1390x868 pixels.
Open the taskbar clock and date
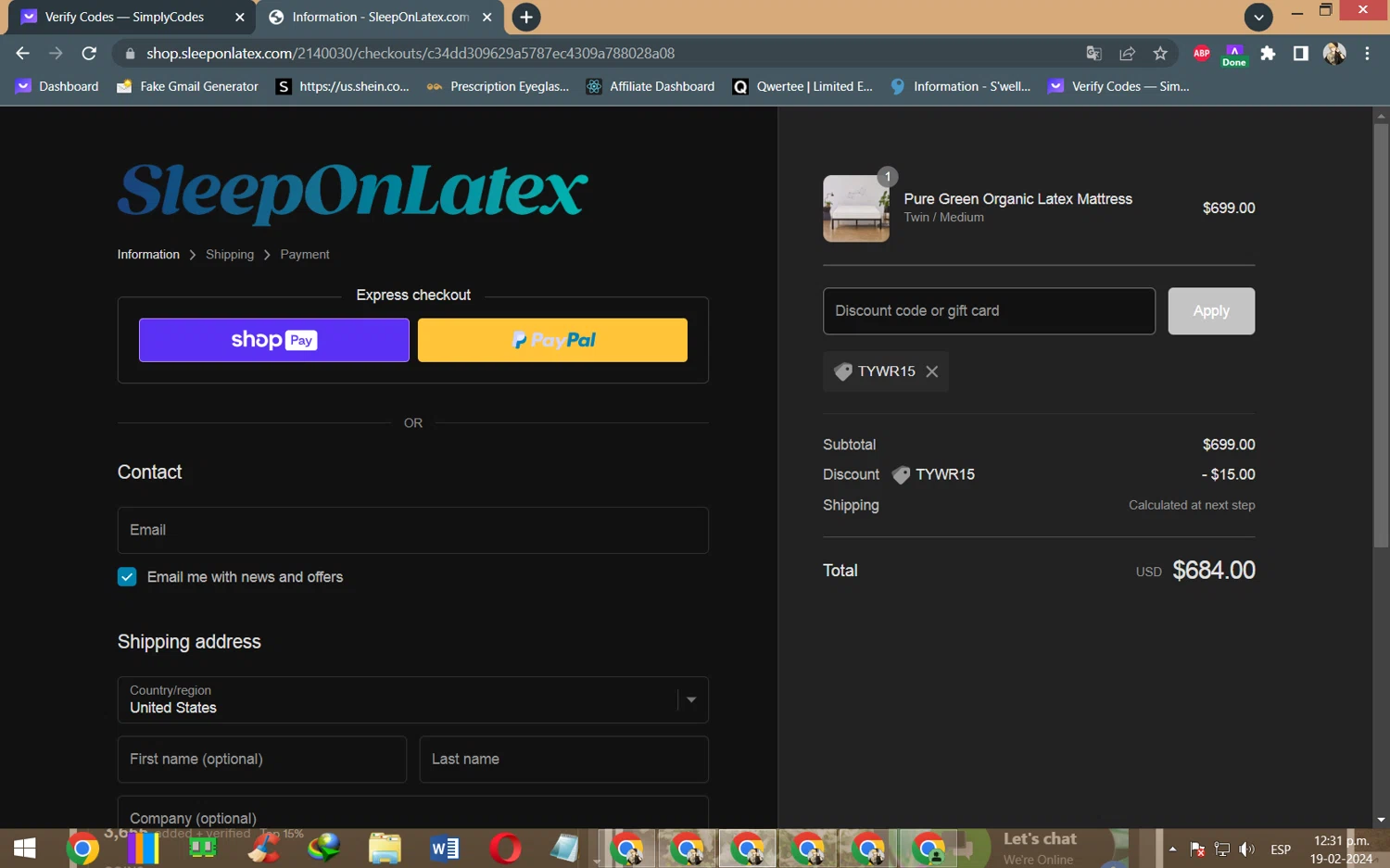pos(1341,849)
